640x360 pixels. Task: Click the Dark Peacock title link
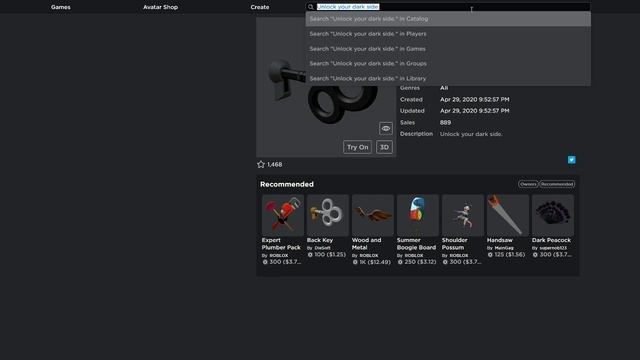point(551,240)
